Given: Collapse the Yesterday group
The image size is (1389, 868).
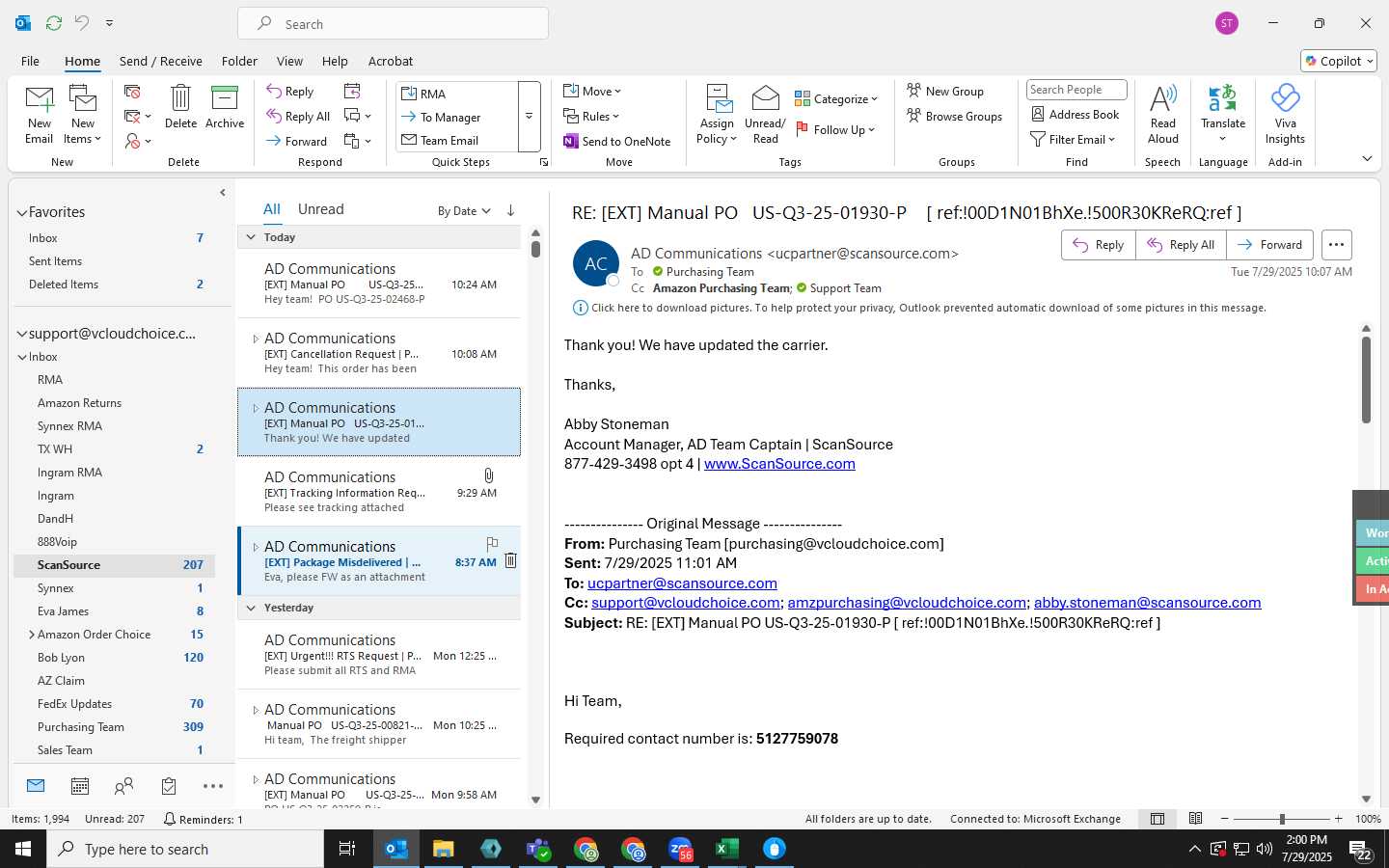Looking at the screenshot, I should click(251, 608).
